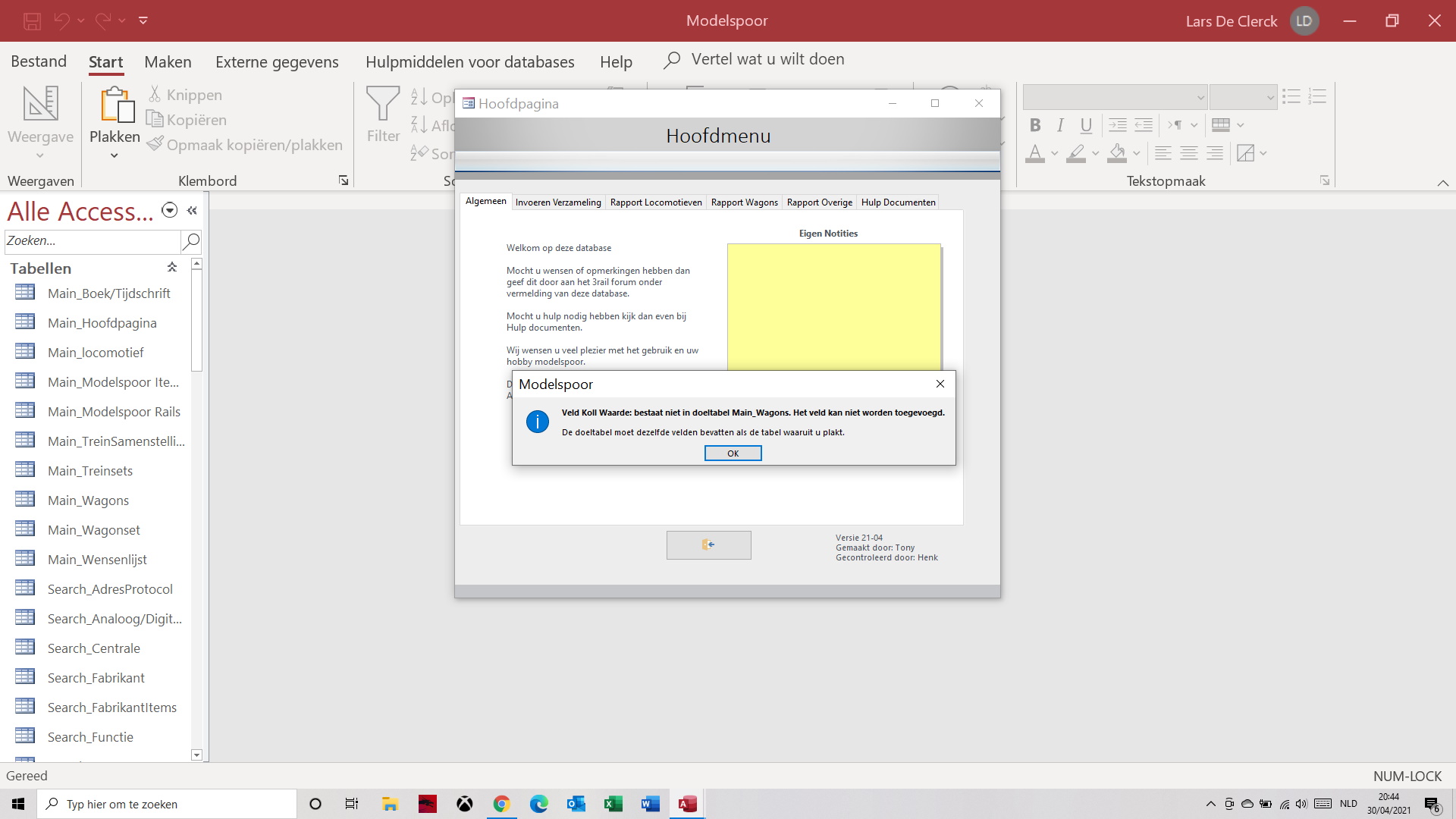Click the Kopiëren button

pos(187,120)
